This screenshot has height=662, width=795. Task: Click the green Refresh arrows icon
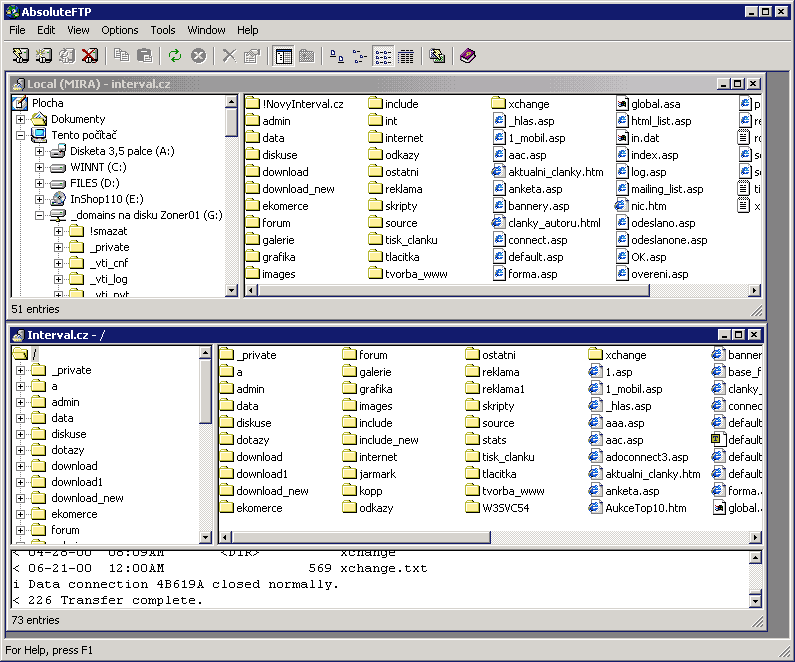coord(175,56)
